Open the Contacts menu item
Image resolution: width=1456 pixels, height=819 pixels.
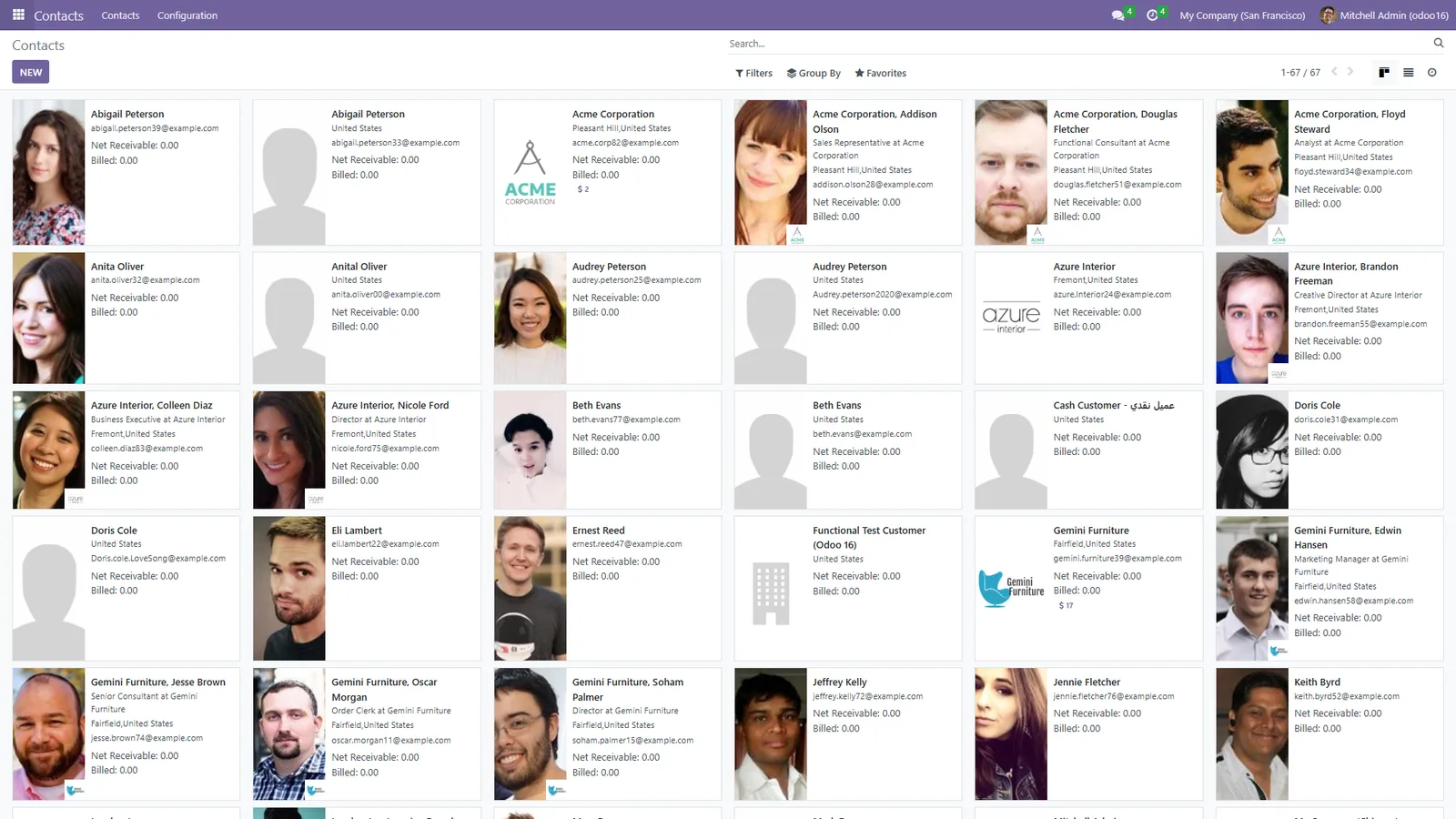[x=120, y=15]
